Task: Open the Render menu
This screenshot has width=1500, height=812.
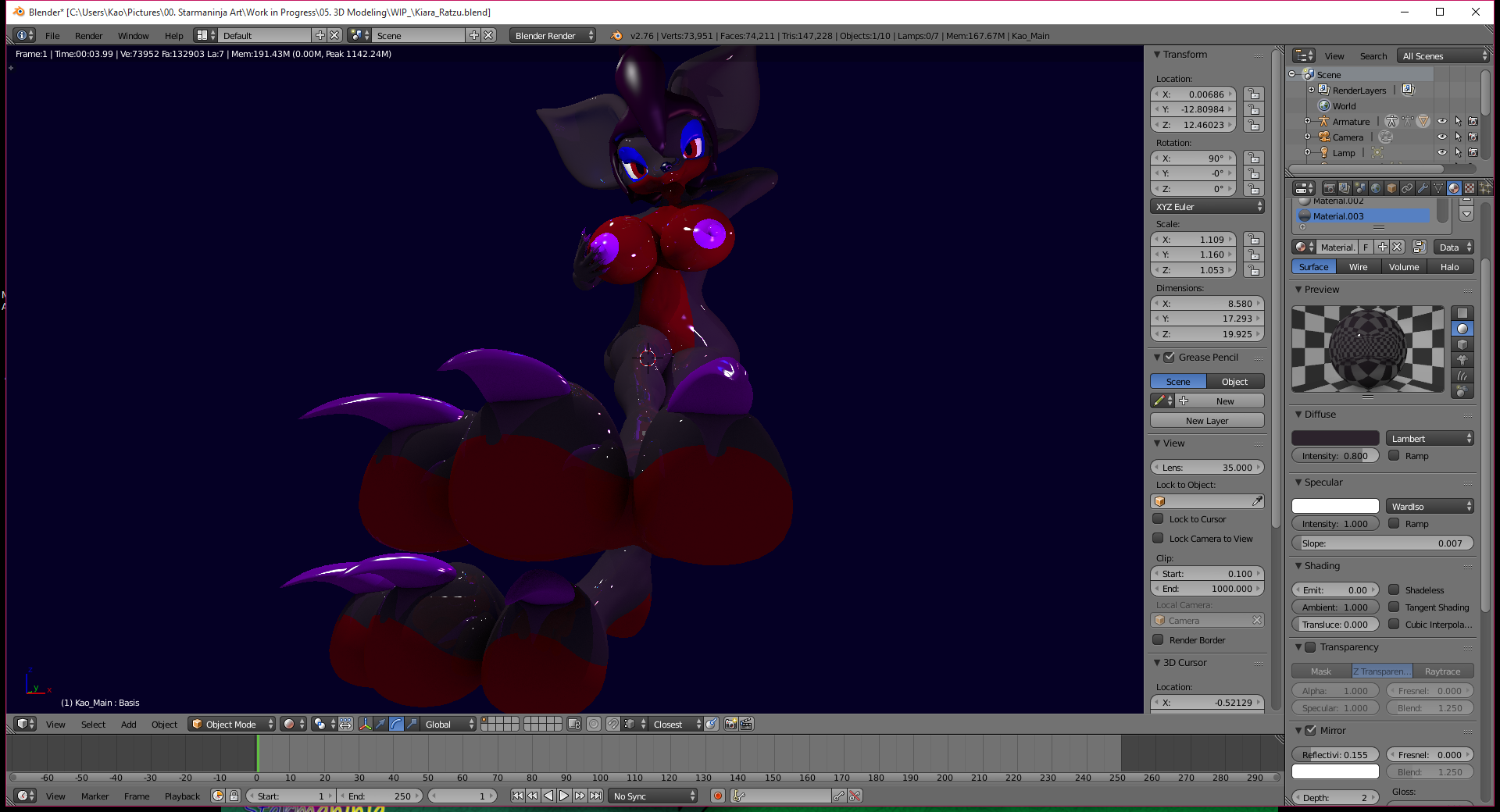Action: click(88, 36)
